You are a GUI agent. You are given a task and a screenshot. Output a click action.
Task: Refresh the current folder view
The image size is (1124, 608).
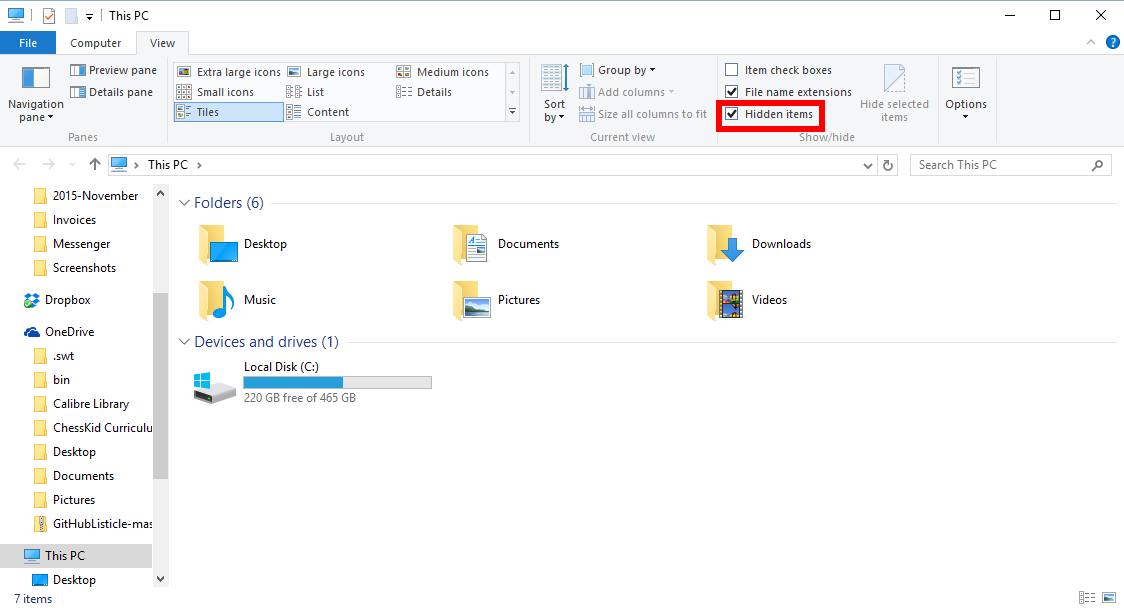888,164
